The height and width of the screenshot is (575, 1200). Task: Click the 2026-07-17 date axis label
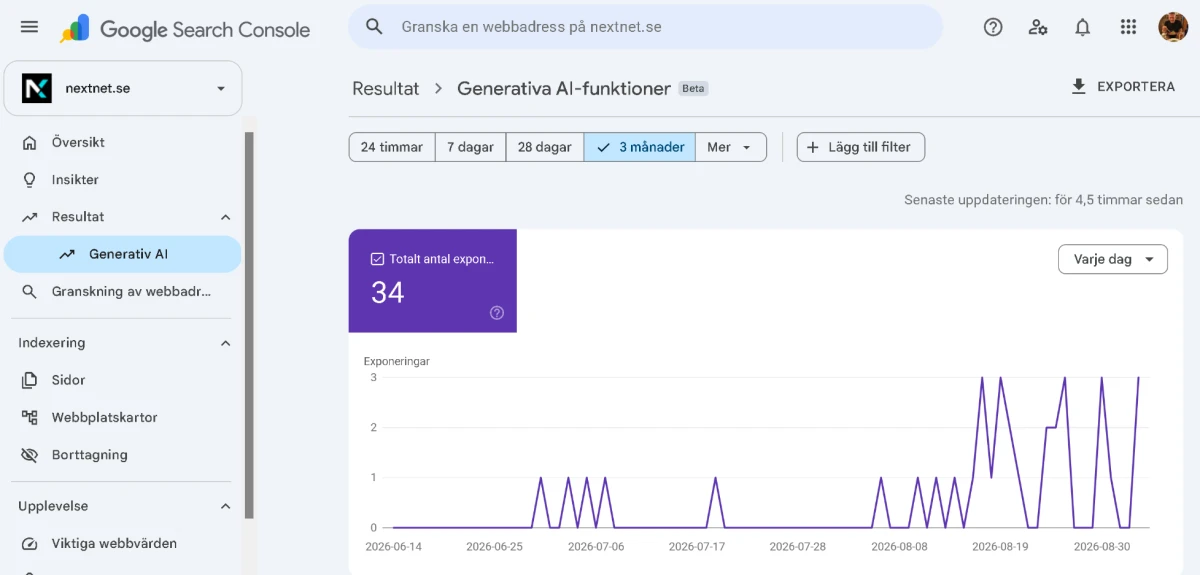coord(696,547)
